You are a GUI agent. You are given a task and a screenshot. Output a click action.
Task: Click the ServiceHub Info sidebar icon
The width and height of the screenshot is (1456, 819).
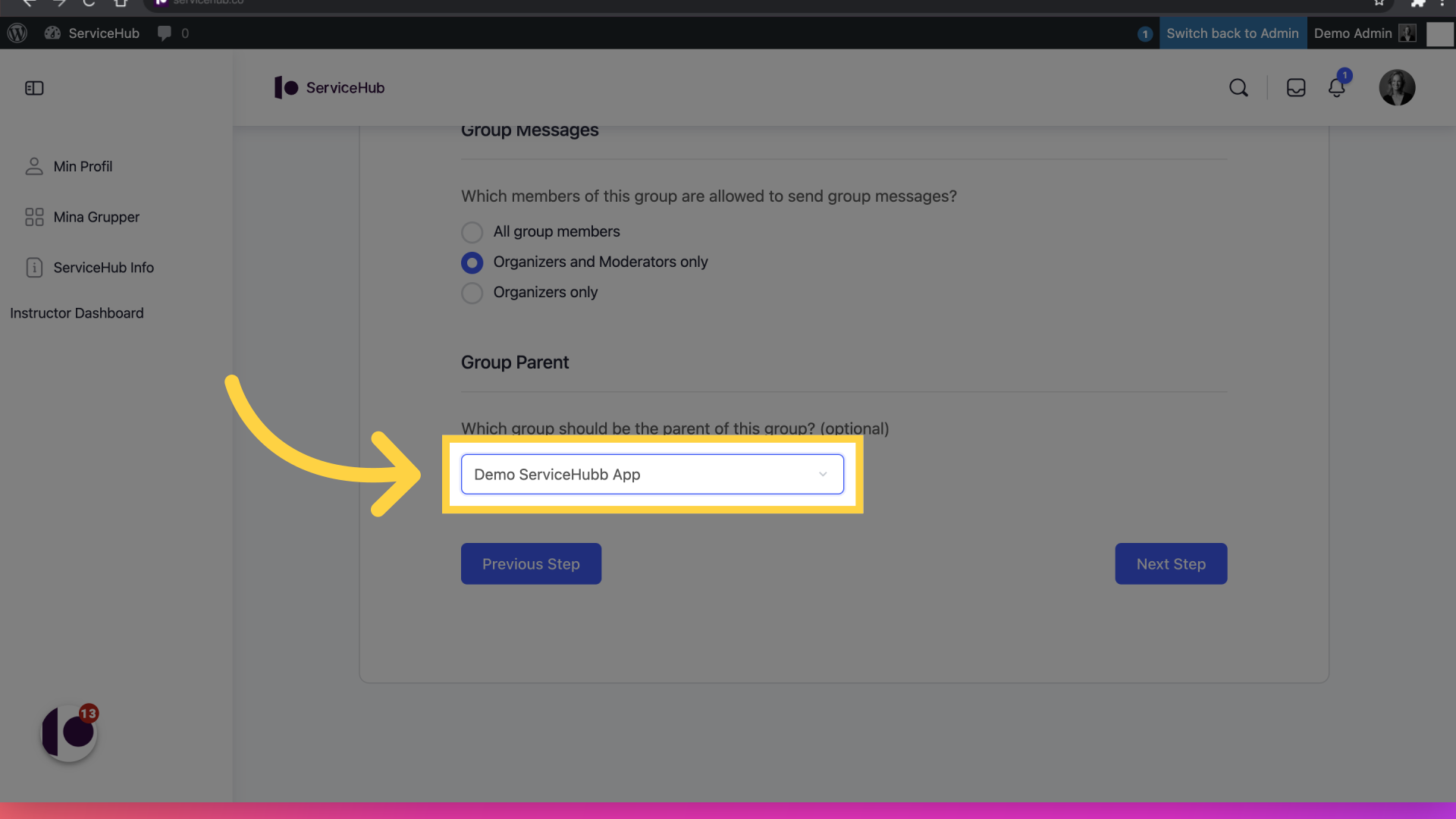pyautogui.click(x=35, y=268)
